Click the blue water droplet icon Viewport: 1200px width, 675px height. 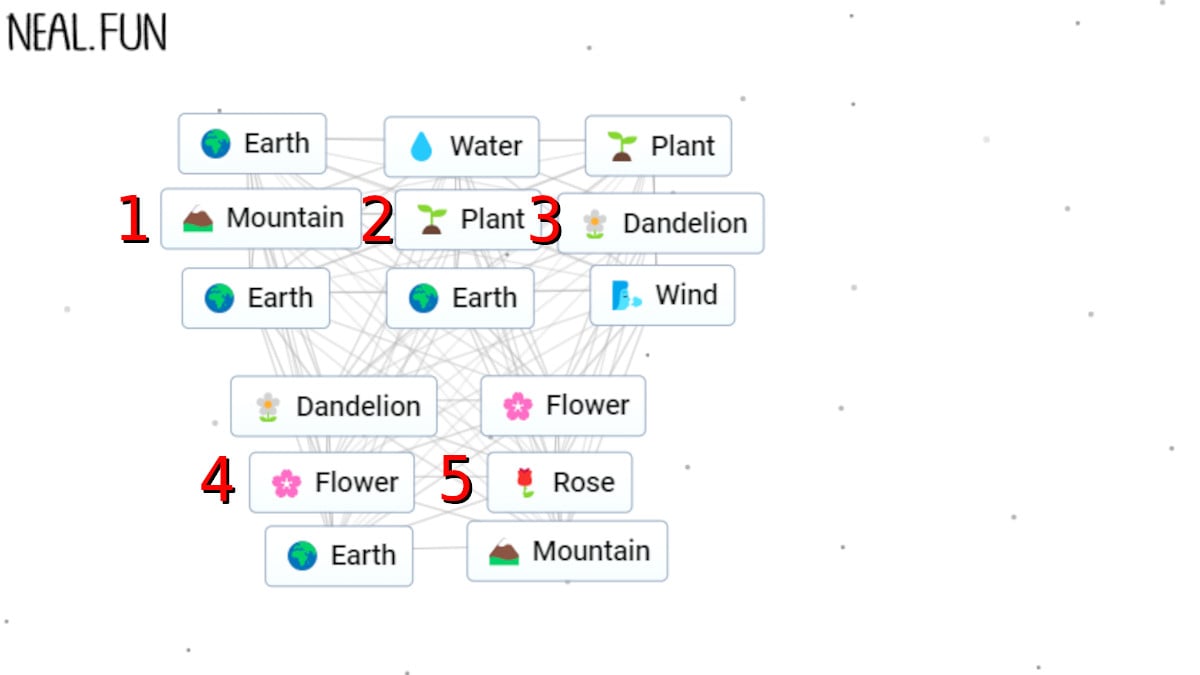coord(421,147)
